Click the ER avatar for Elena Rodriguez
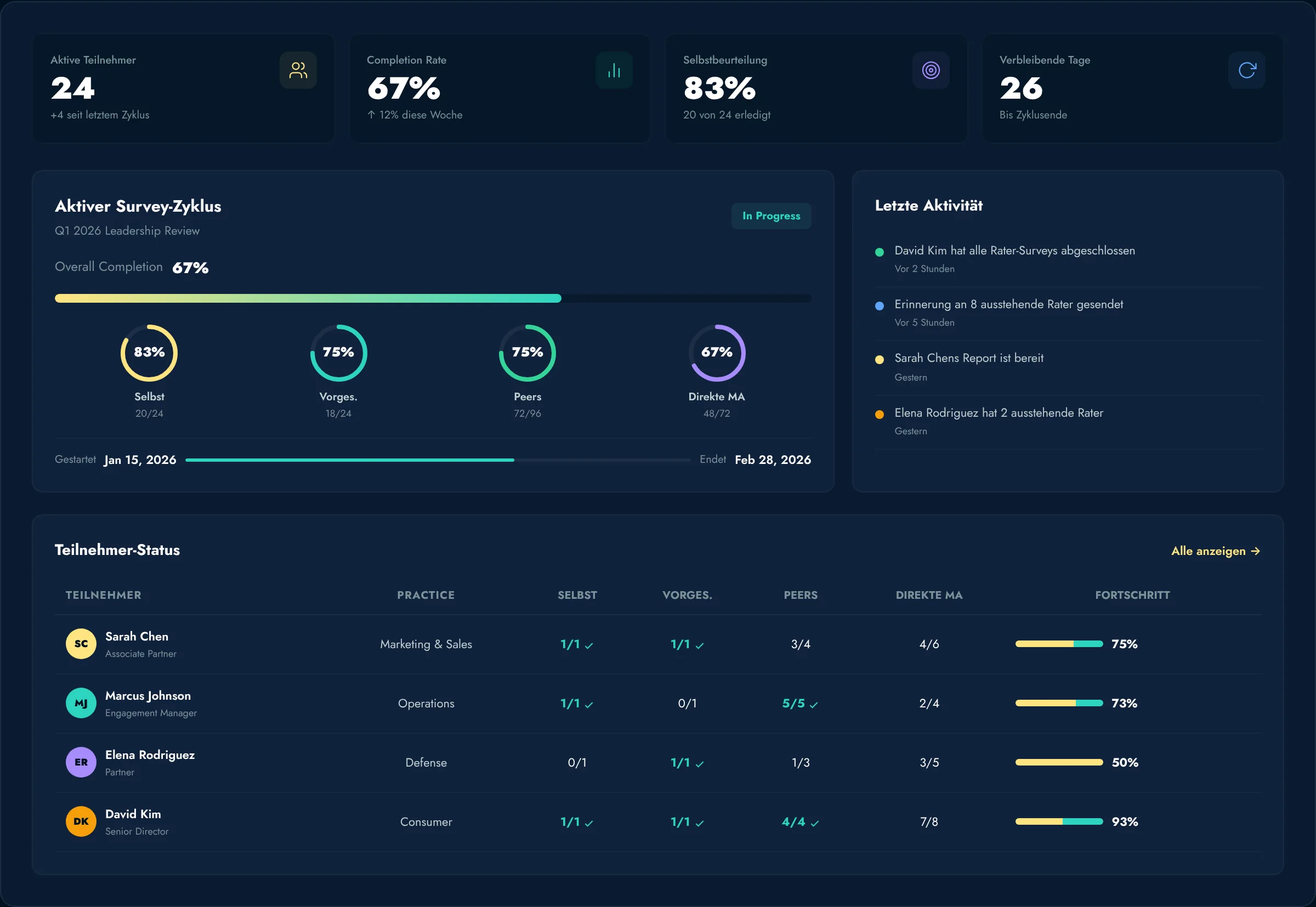The image size is (1316, 907). (81, 762)
